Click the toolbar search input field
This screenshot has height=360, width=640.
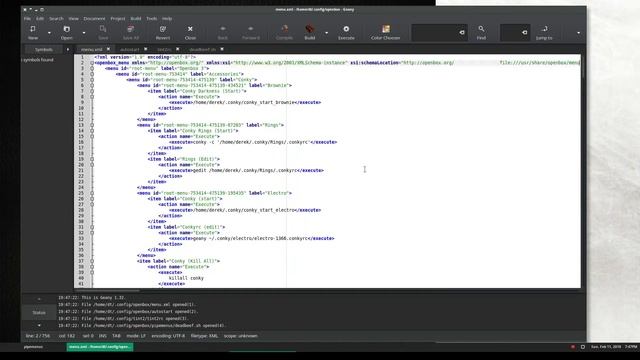[434, 33]
